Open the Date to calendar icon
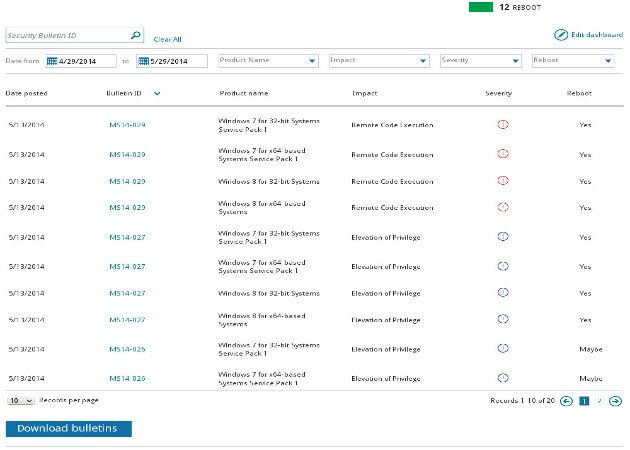 (142, 61)
